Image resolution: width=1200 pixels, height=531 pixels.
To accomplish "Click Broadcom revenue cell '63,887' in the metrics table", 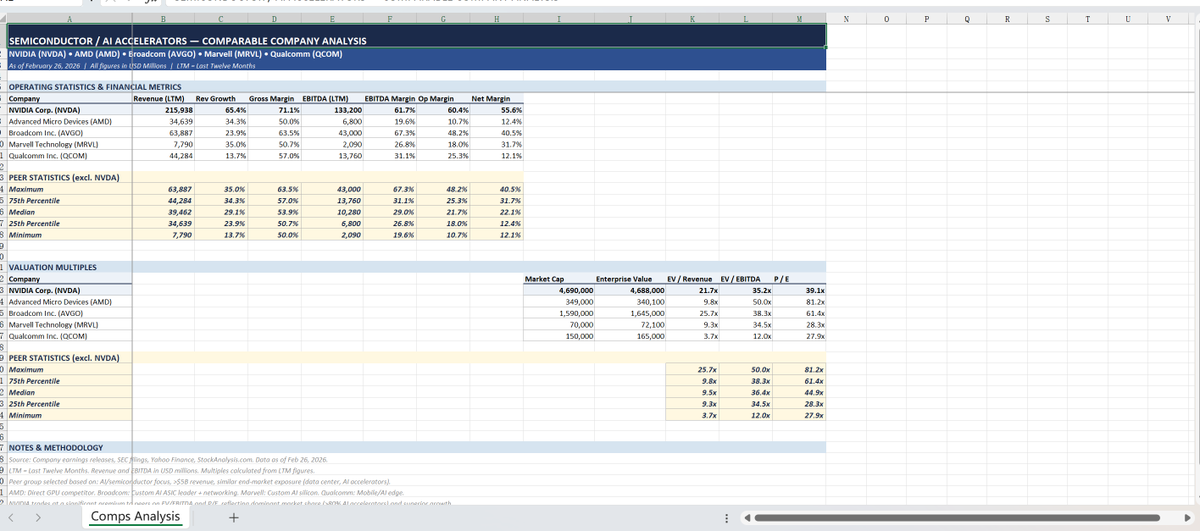I will 164,132.
